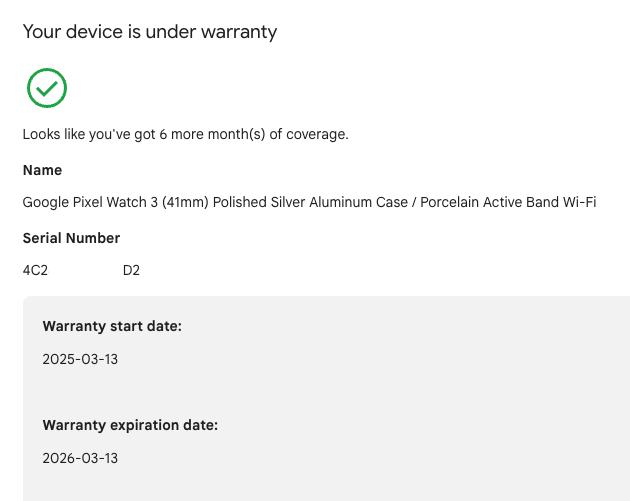Click the serial number suffix "D2"
Screen dimensions: 630x501
tap(131, 270)
